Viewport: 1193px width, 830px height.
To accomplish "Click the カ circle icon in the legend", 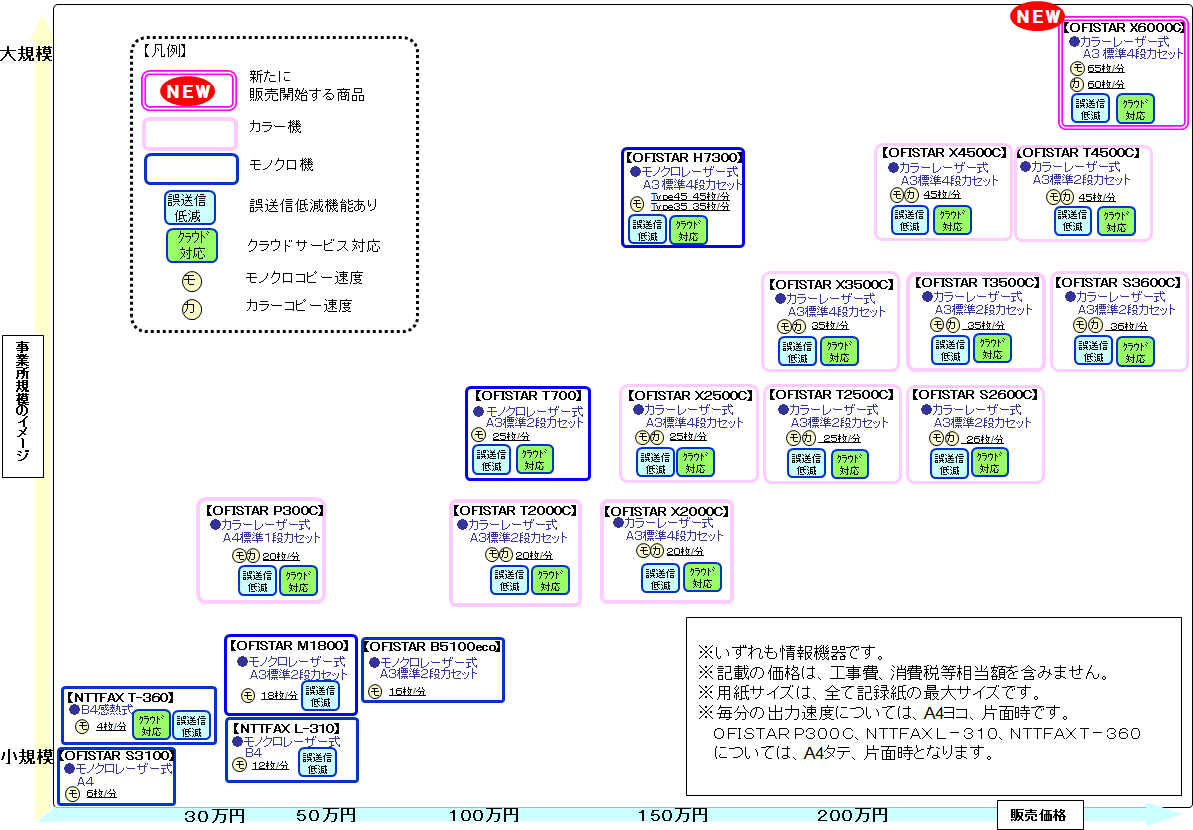I will click(x=192, y=309).
